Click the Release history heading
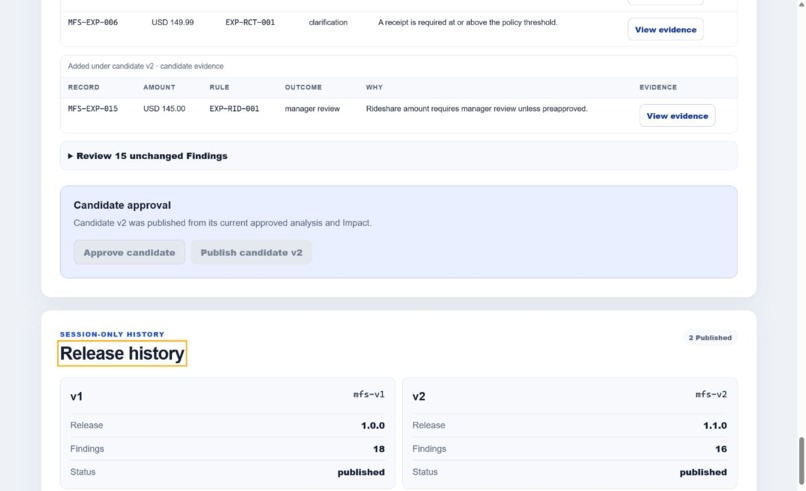The width and height of the screenshot is (806, 491). coord(122,353)
